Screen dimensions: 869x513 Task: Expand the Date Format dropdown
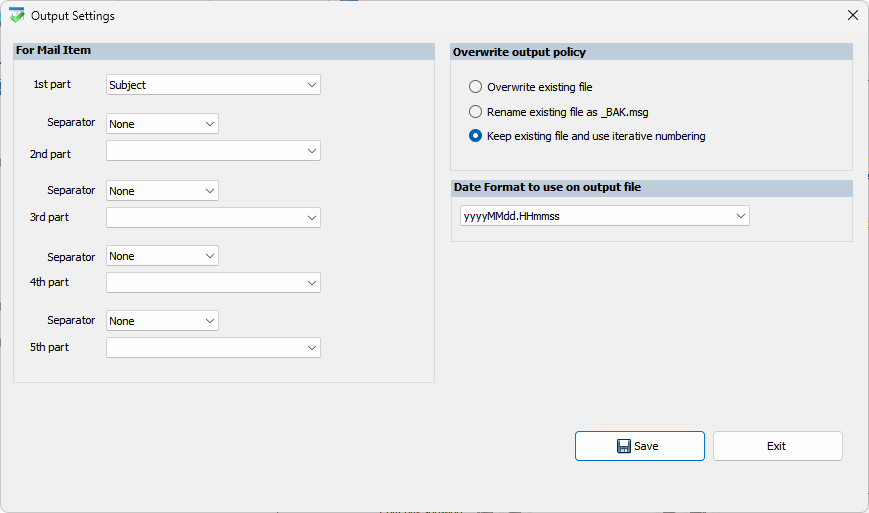[604, 216]
